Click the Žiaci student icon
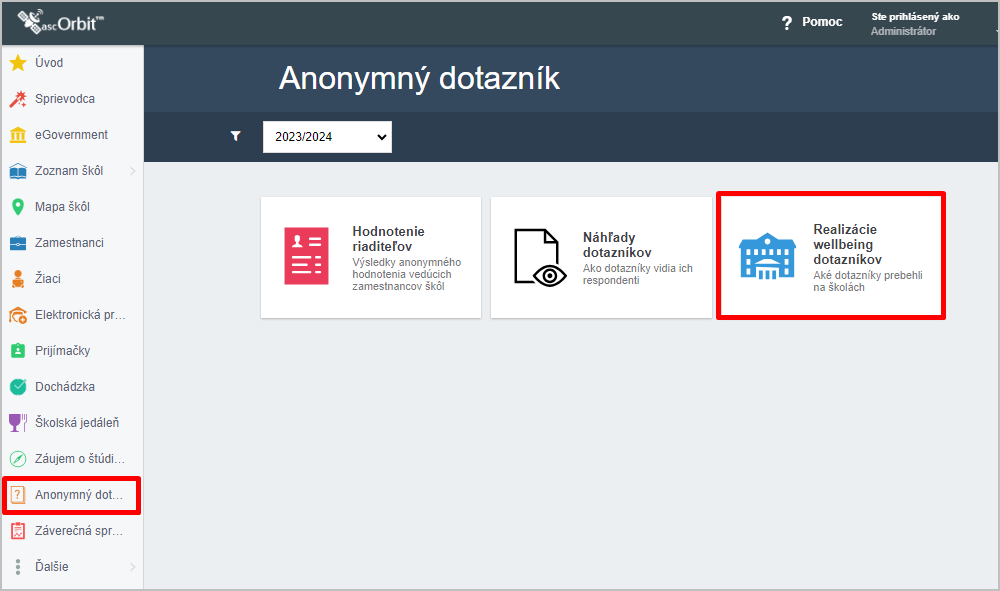 18,279
